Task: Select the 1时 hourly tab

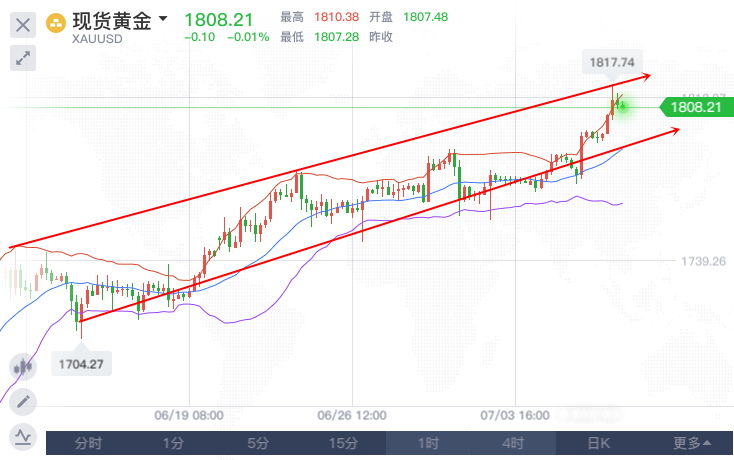Action: [x=429, y=443]
